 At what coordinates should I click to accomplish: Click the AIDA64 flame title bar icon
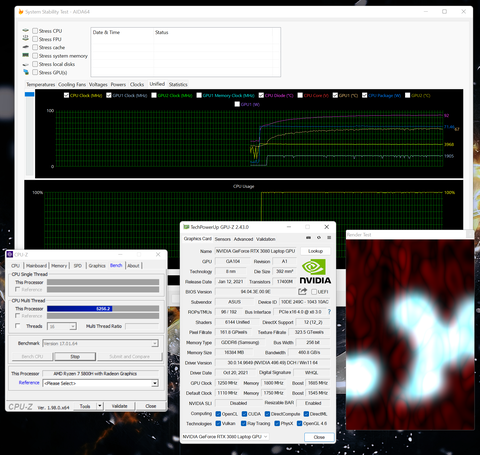pos(21,12)
